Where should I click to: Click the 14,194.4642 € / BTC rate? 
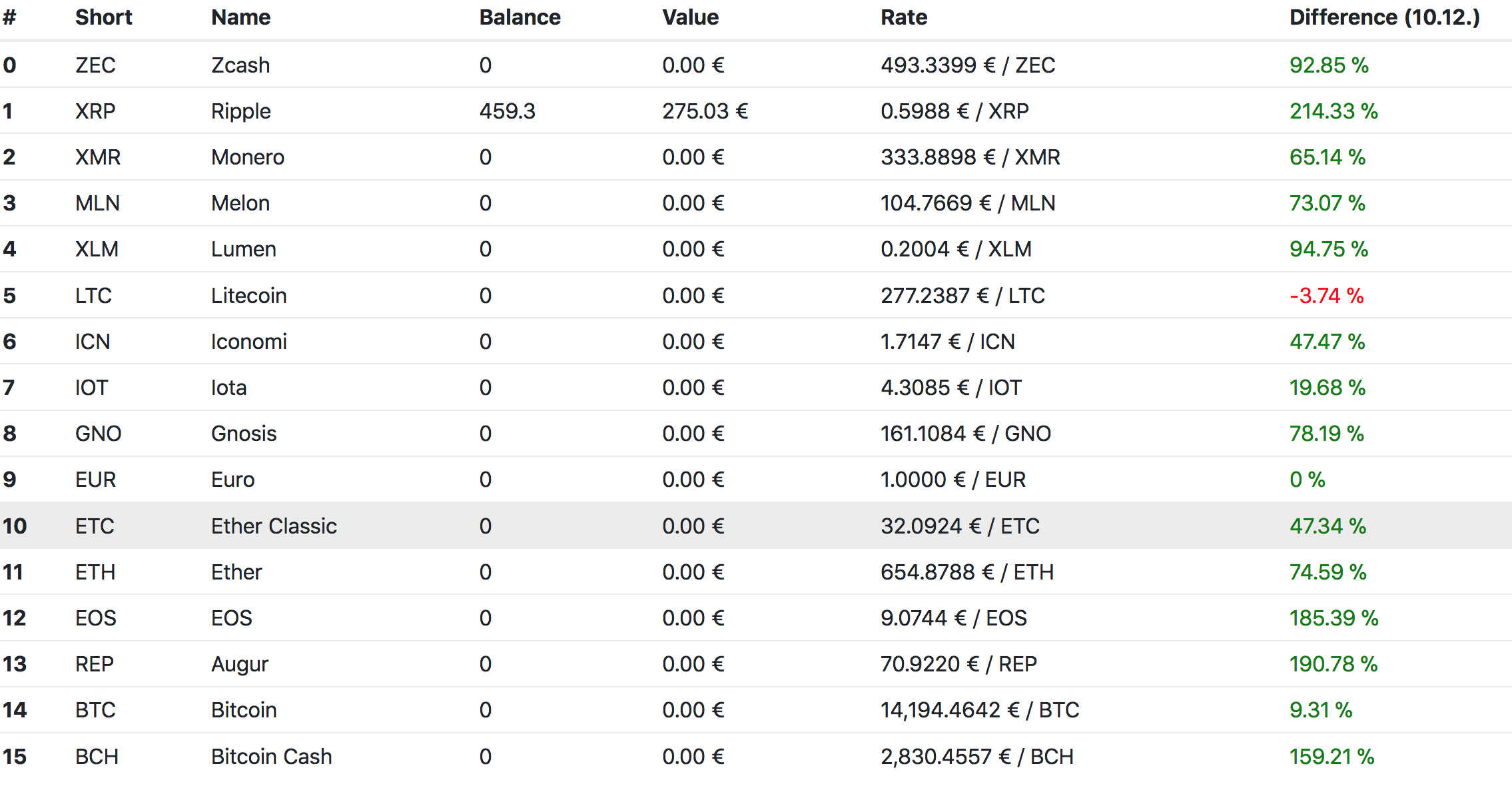click(980, 710)
